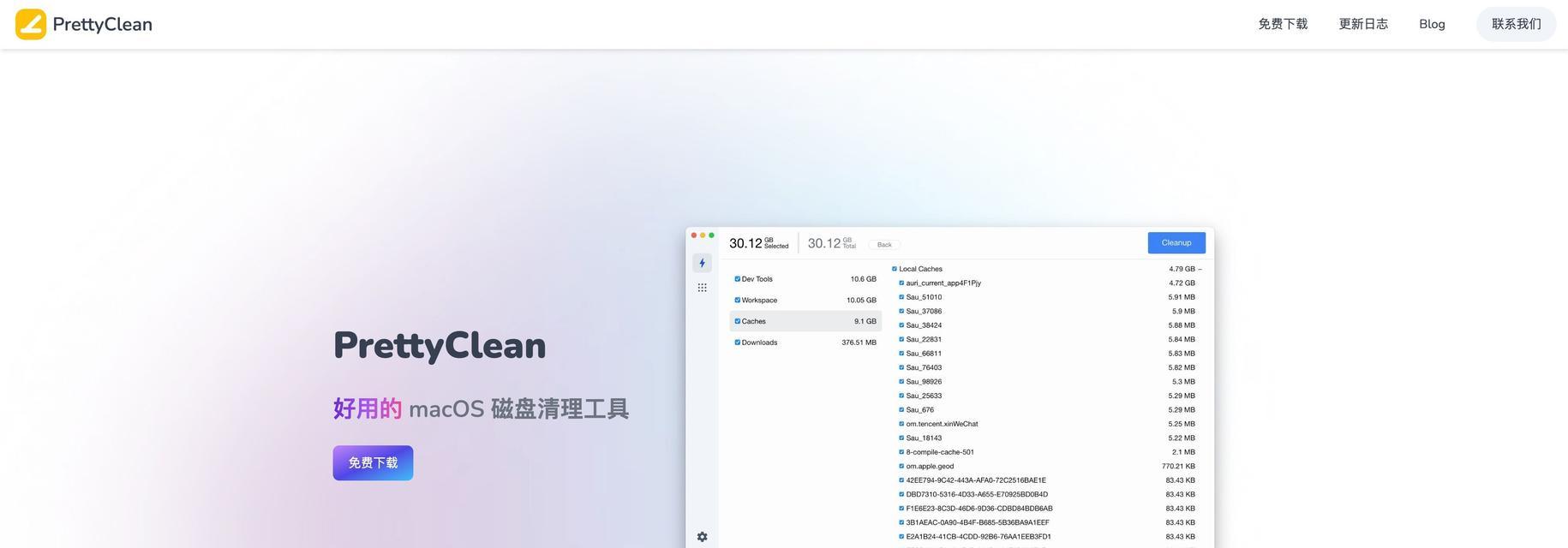Select the Sau_676 row name
Viewport: 1568px width, 548px height.
pyautogui.click(x=920, y=410)
